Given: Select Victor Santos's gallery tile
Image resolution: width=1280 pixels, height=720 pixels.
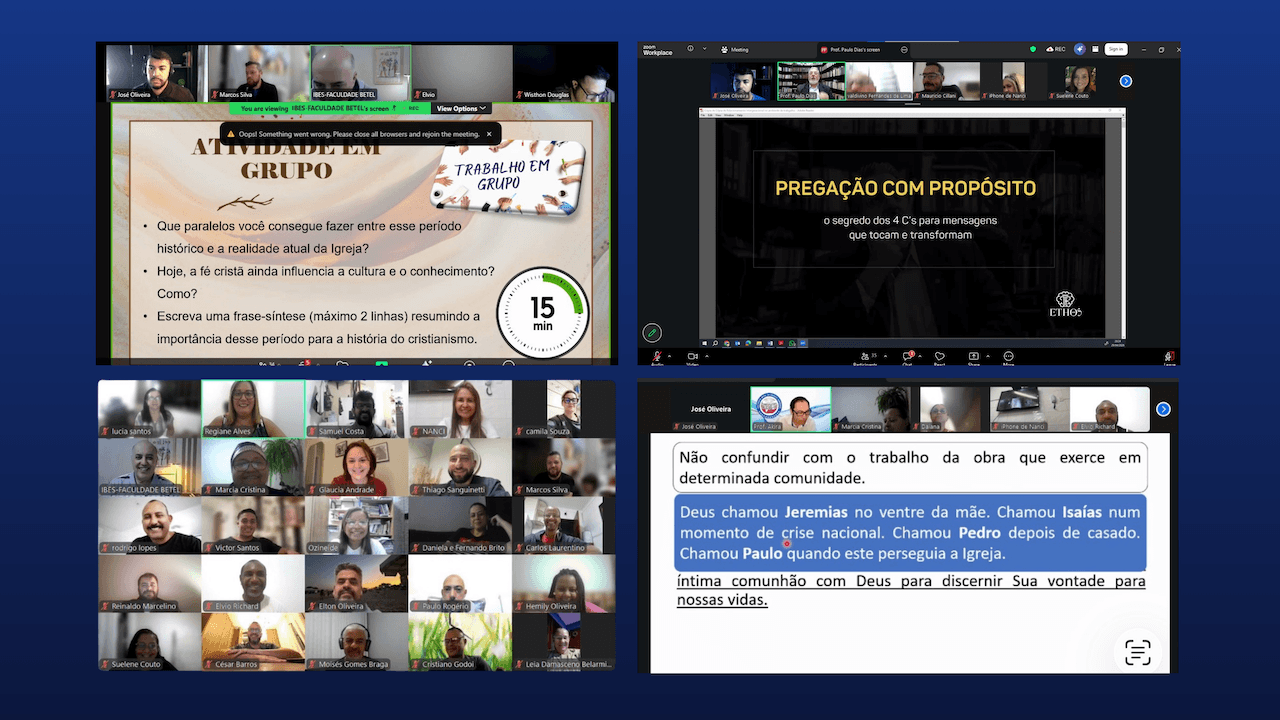Looking at the screenshot, I should click(253, 526).
